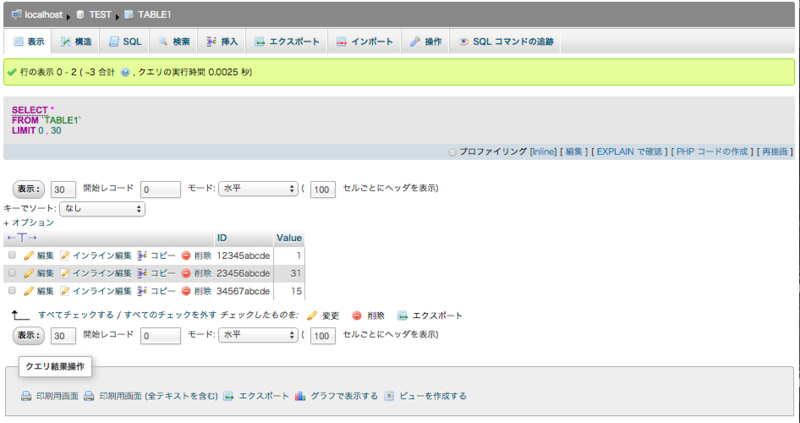Check the row 34567abcde checkbox
The height and width of the screenshot is (423, 800).
(12, 291)
